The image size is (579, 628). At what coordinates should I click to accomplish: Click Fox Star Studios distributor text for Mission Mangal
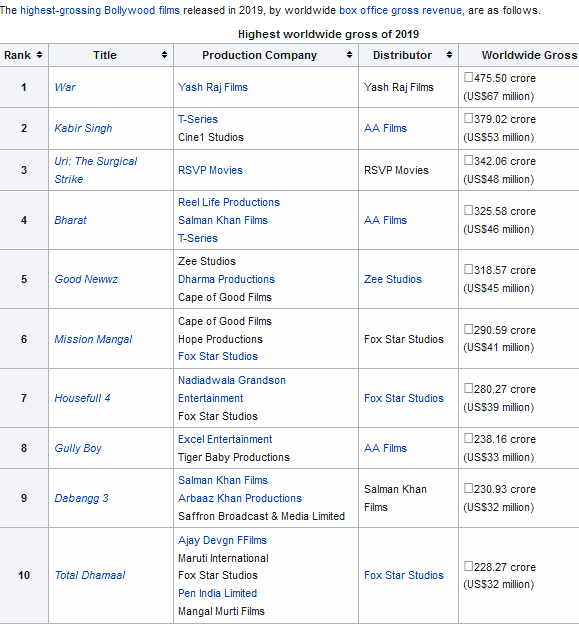404,339
